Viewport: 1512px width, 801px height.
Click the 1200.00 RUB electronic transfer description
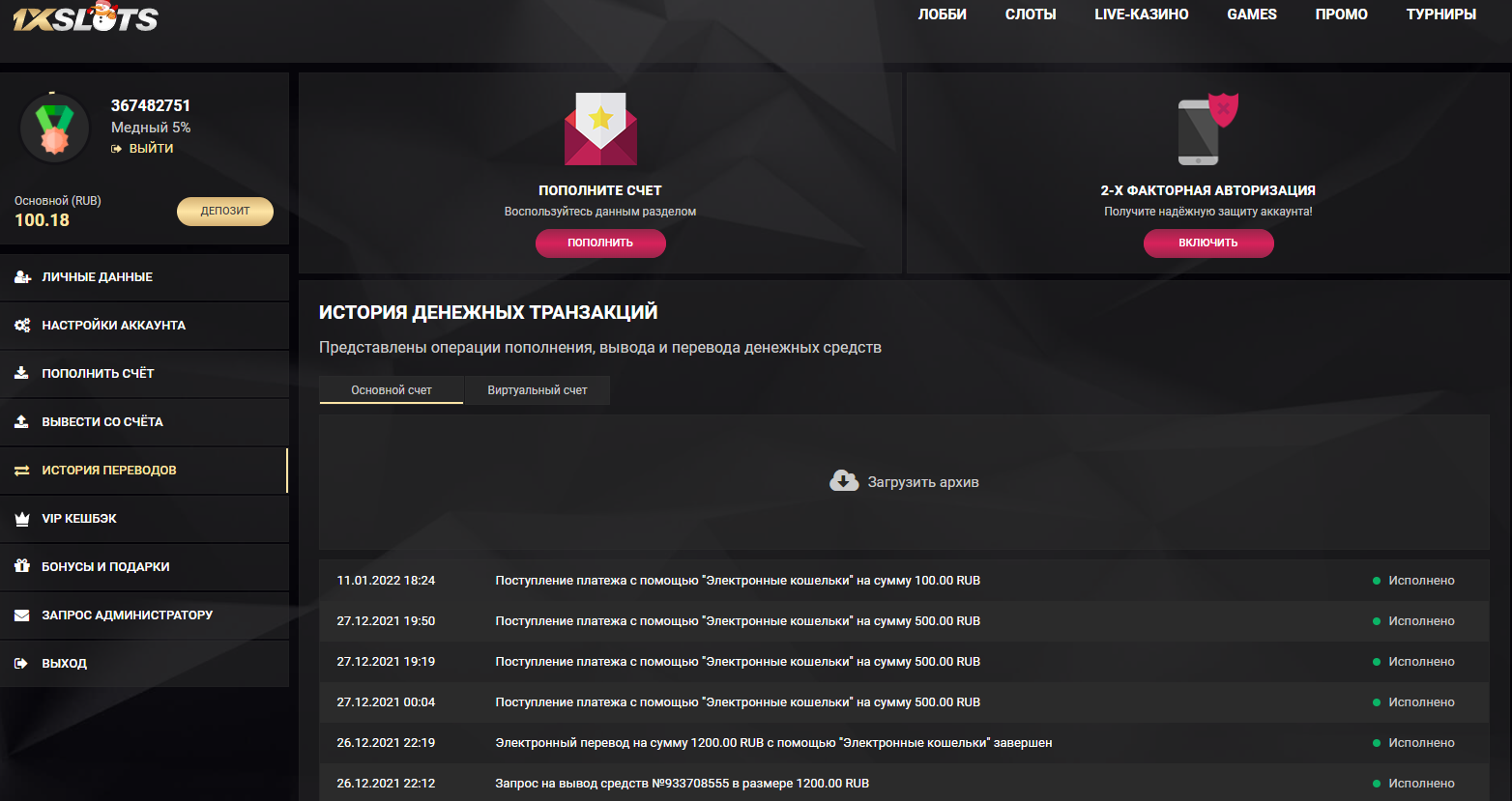click(773, 743)
